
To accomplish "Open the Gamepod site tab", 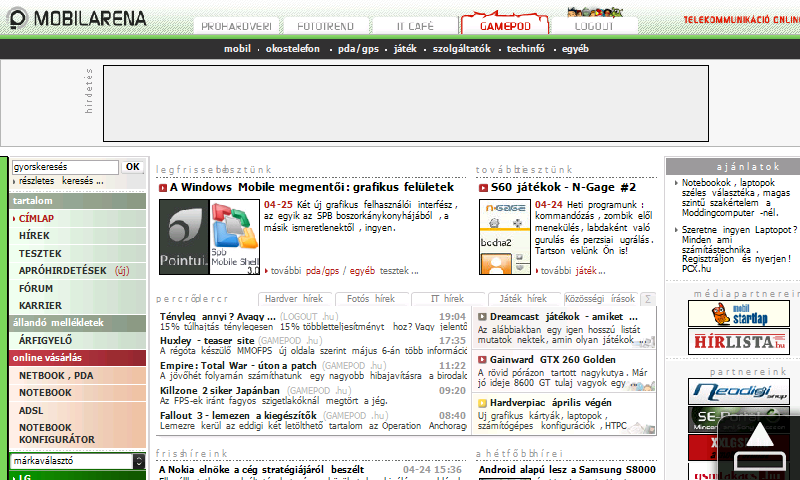I will pos(505,25).
